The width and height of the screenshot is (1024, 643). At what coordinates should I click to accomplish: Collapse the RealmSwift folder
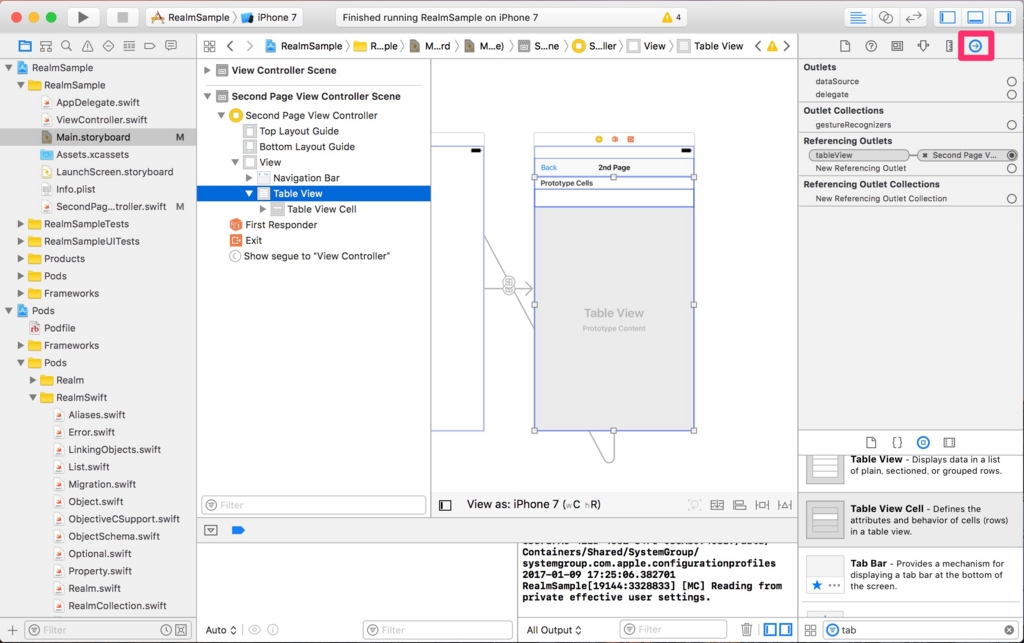[x=33, y=398]
